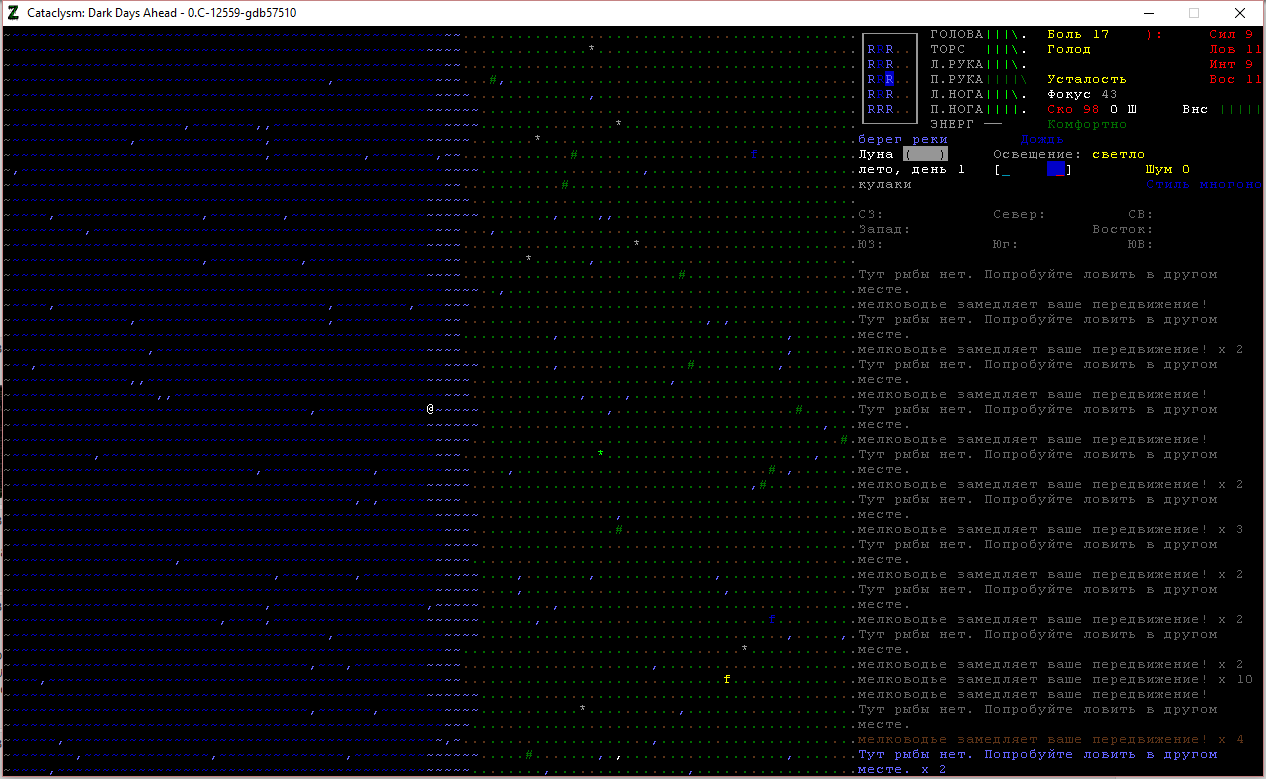The image size is (1266, 779).
Task: Click the 'Юг:' compass label
Action: tap(1006, 244)
